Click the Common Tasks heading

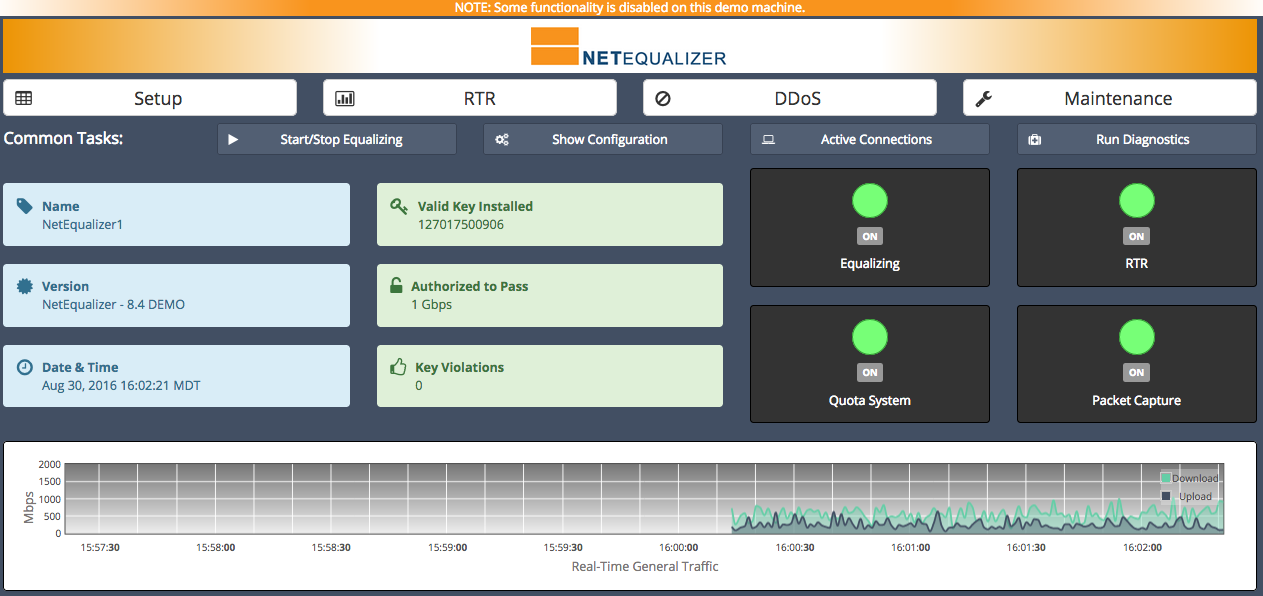(64, 138)
